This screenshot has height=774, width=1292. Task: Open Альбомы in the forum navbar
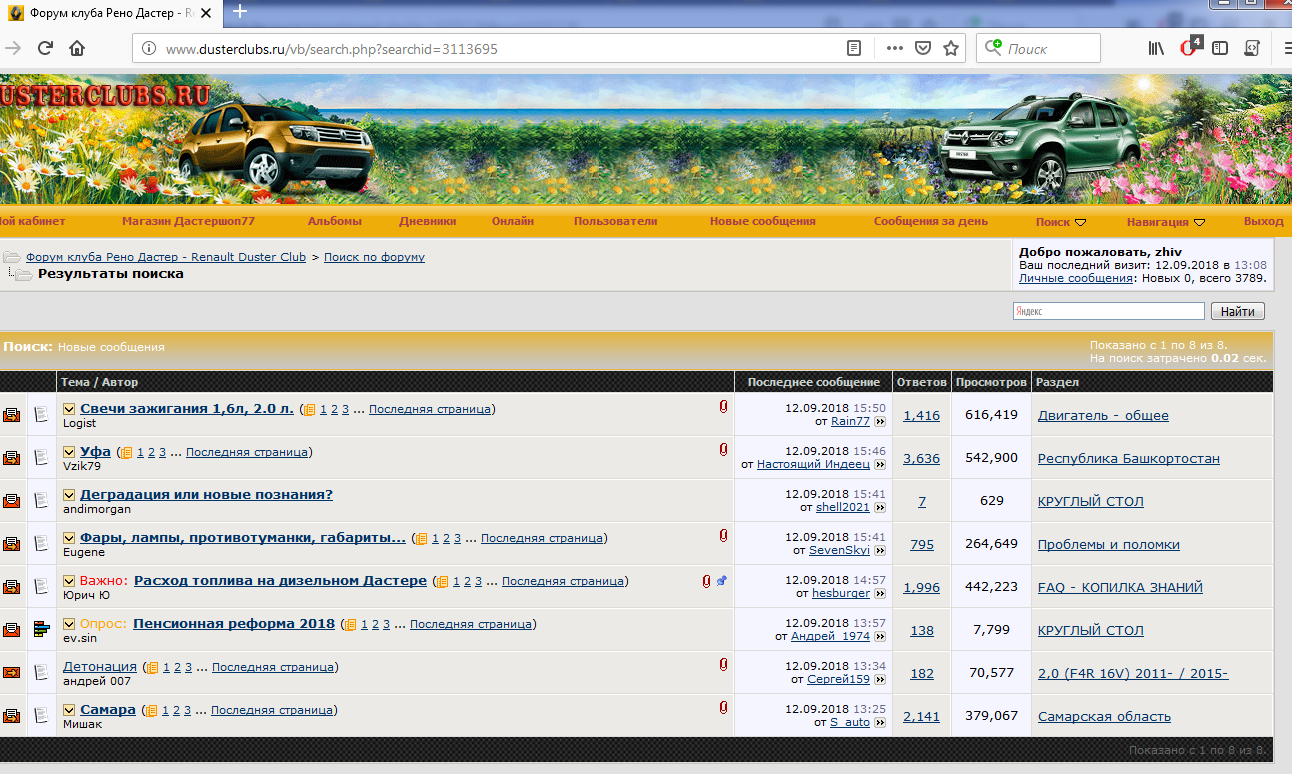(335, 221)
